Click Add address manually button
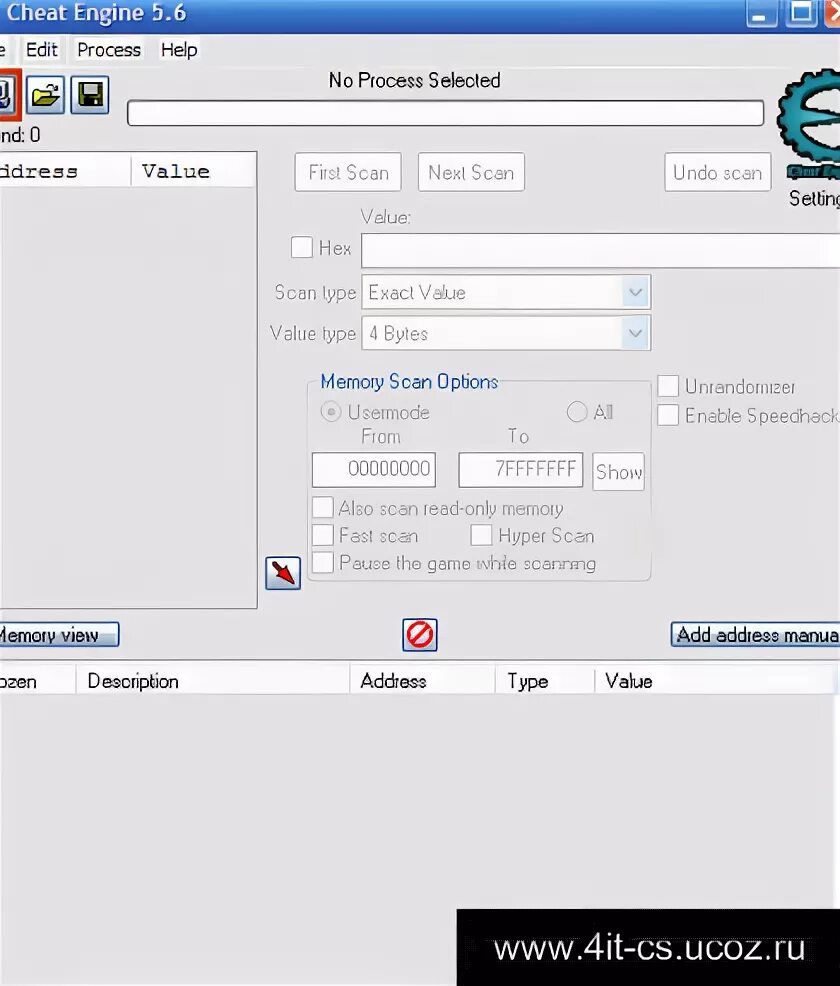The height and width of the screenshot is (986, 840). point(756,634)
